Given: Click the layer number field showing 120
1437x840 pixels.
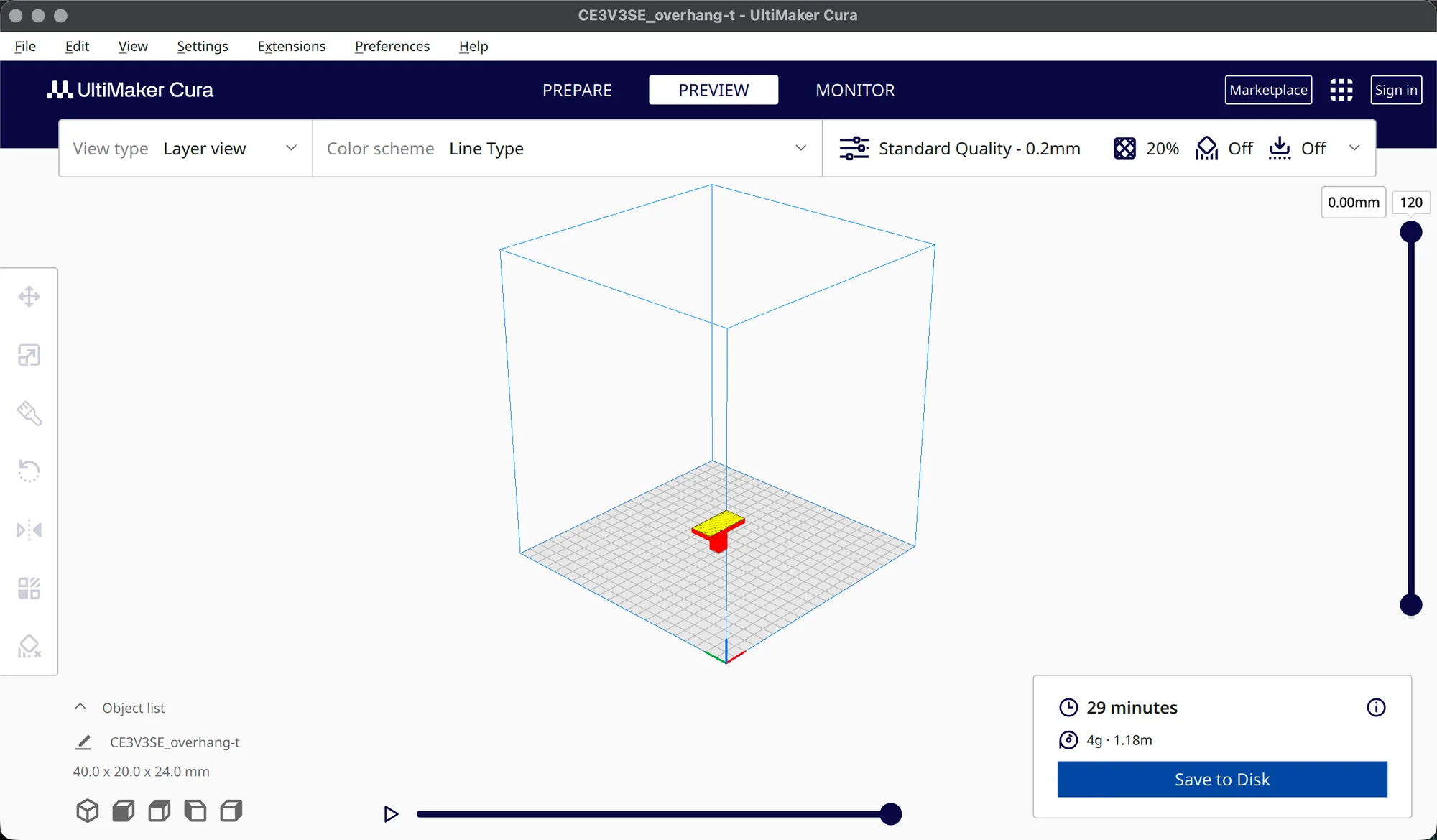Looking at the screenshot, I should pos(1411,203).
